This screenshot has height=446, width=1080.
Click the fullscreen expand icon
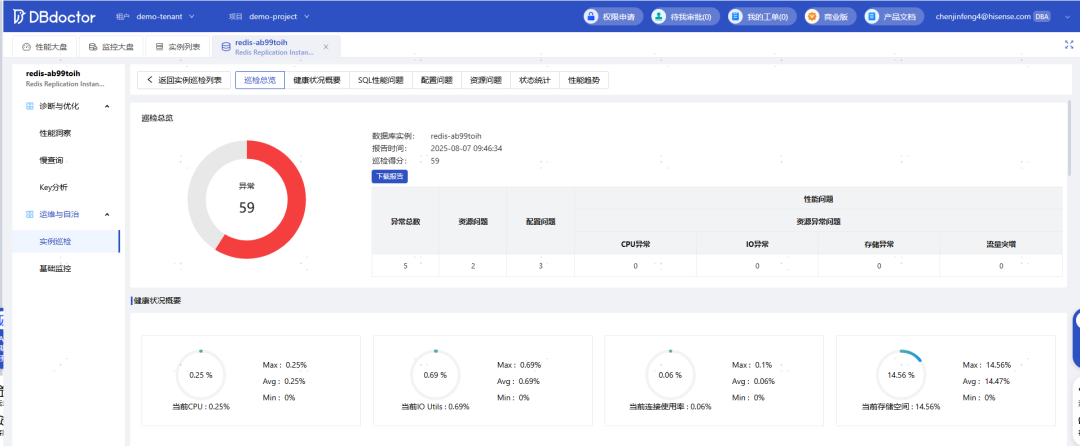coord(1069,45)
